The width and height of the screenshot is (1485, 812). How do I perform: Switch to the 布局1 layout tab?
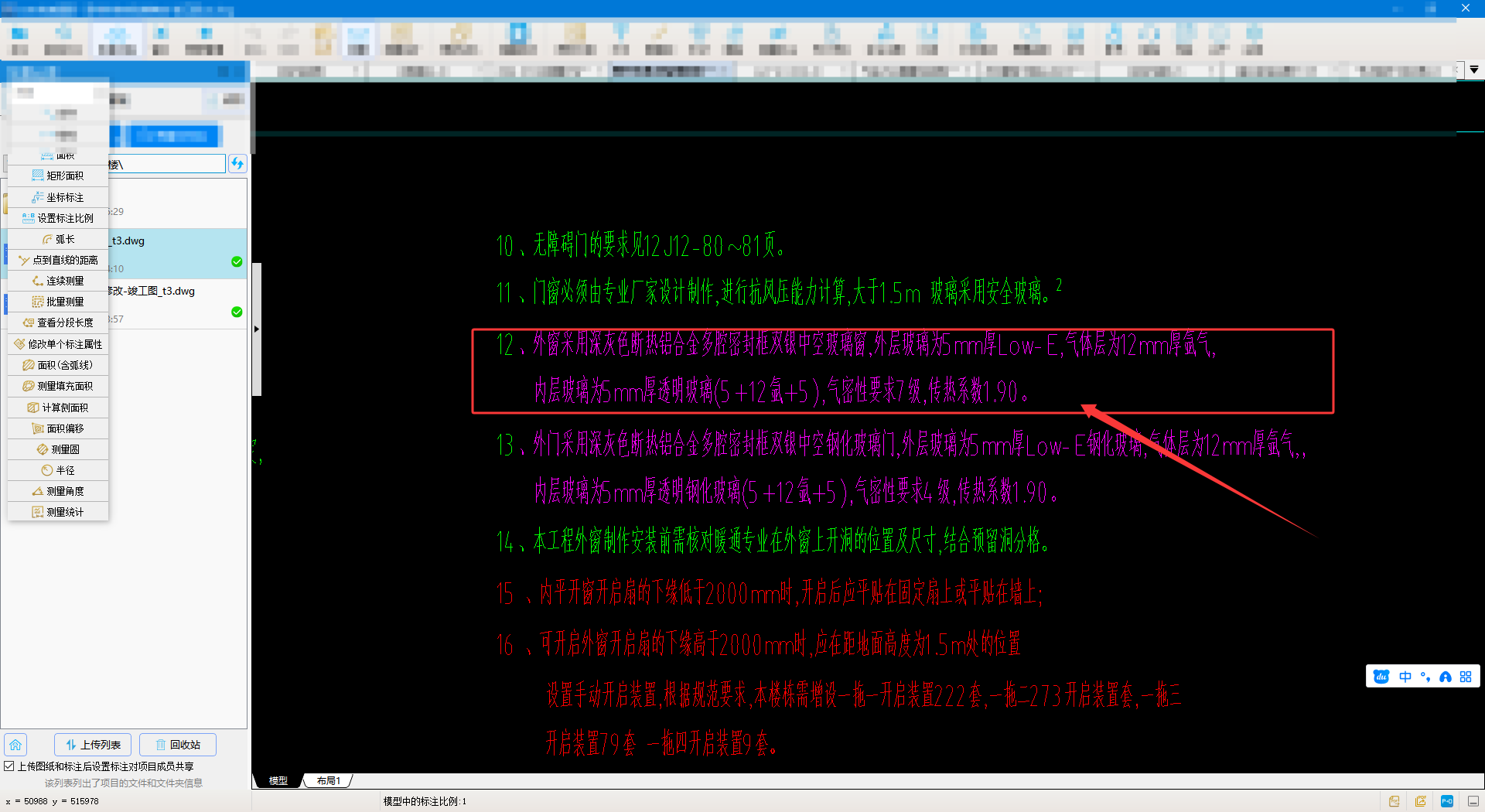coord(328,781)
